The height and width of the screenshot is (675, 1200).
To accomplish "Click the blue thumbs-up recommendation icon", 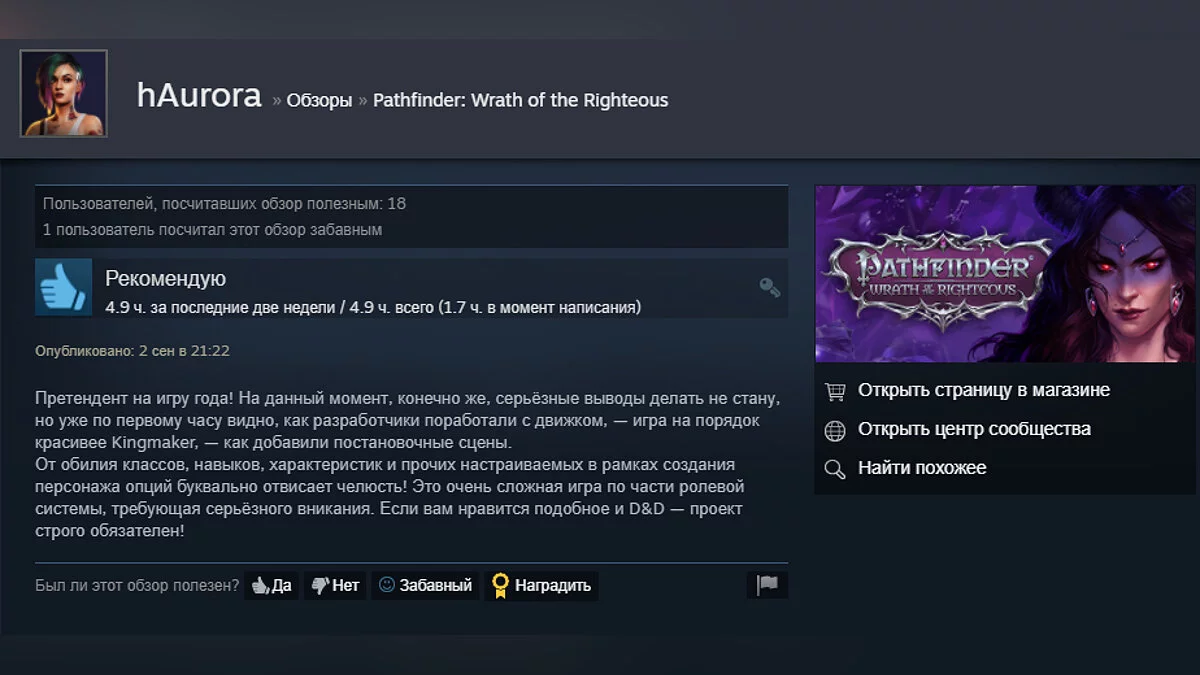I will 64,288.
